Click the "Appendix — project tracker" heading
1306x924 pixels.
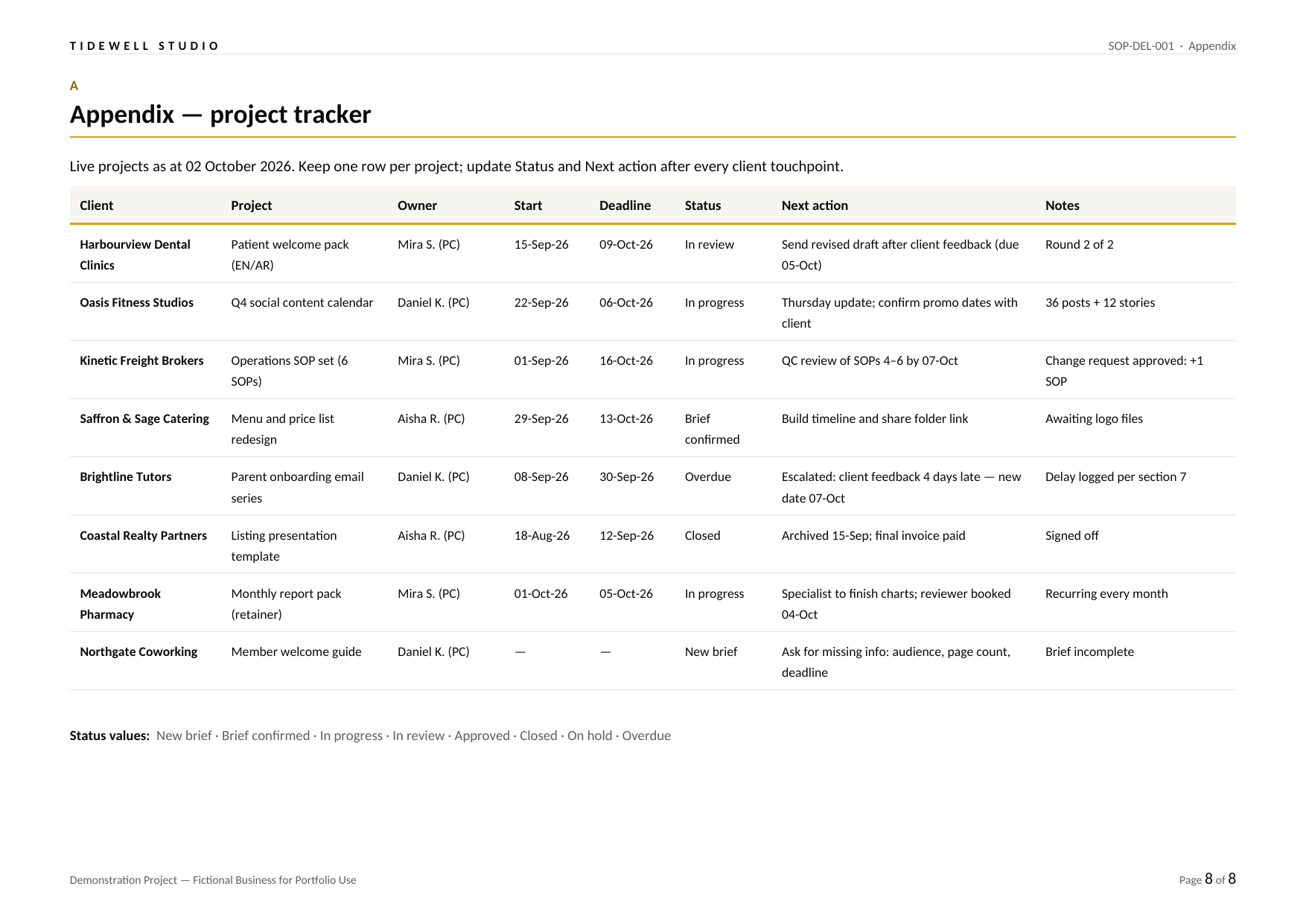coord(220,115)
